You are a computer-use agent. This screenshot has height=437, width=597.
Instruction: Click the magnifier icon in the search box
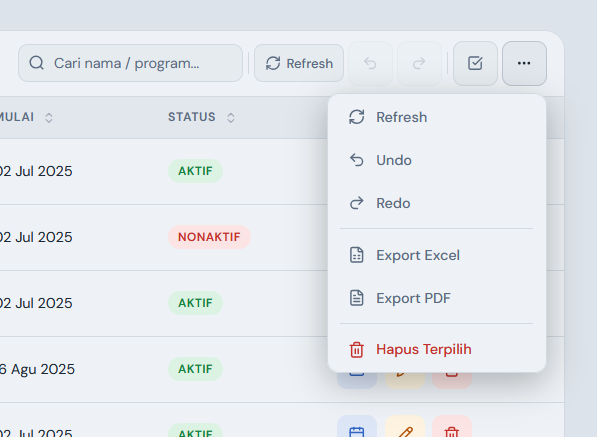pyautogui.click(x=37, y=63)
